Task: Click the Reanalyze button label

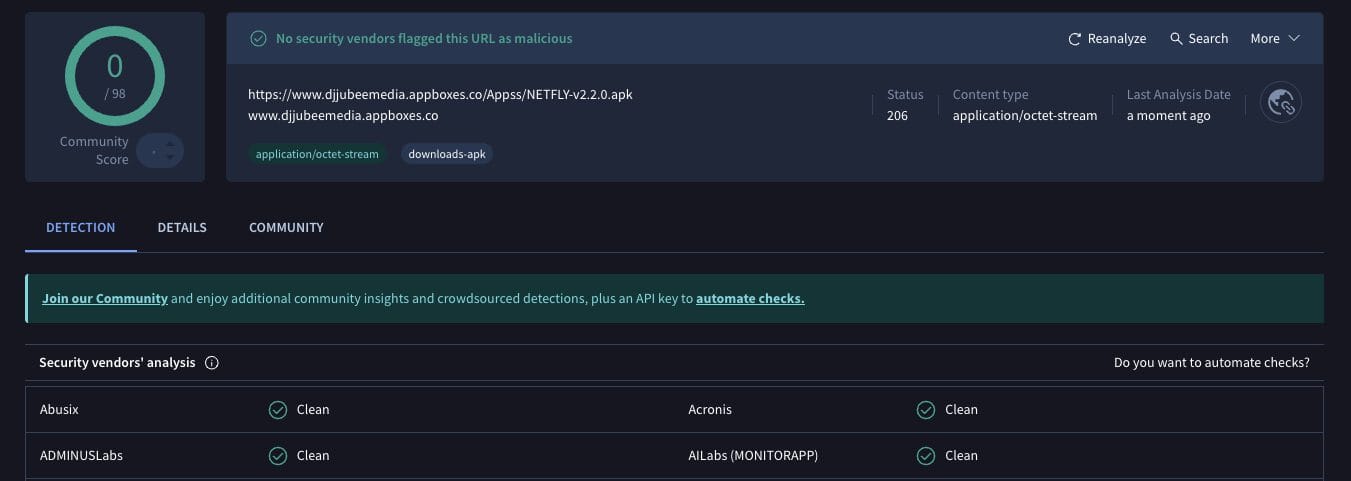Action: click(x=1117, y=38)
